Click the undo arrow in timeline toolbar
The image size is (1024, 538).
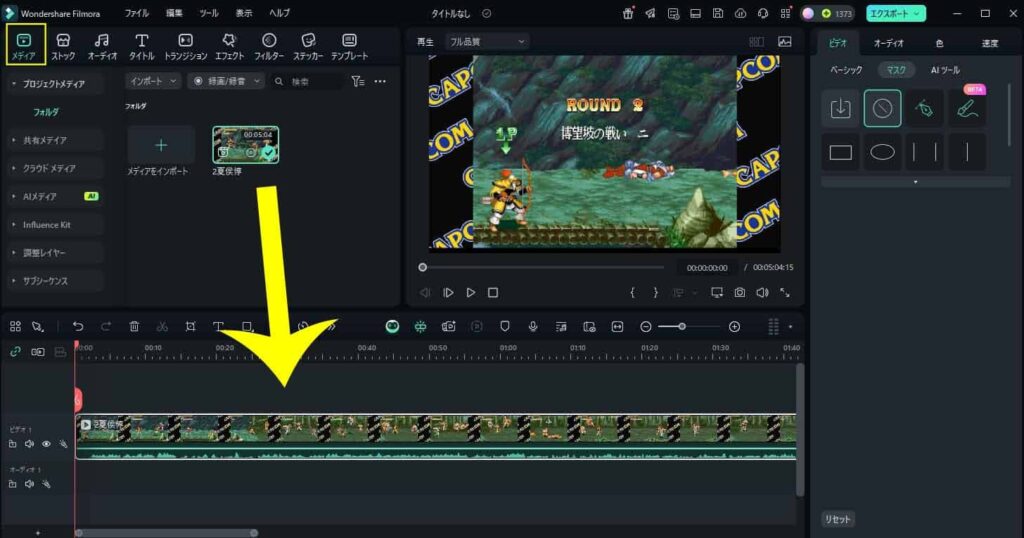coord(78,326)
